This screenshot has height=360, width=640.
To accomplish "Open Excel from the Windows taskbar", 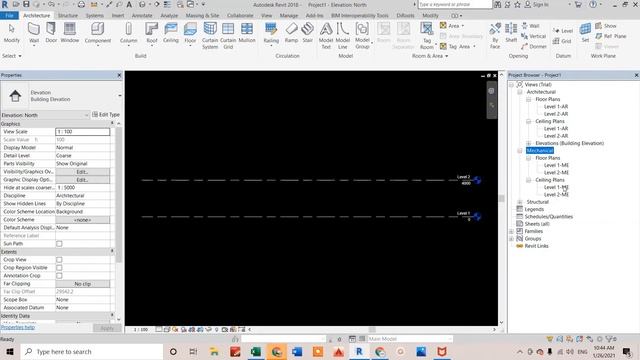I will [x=256, y=351].
